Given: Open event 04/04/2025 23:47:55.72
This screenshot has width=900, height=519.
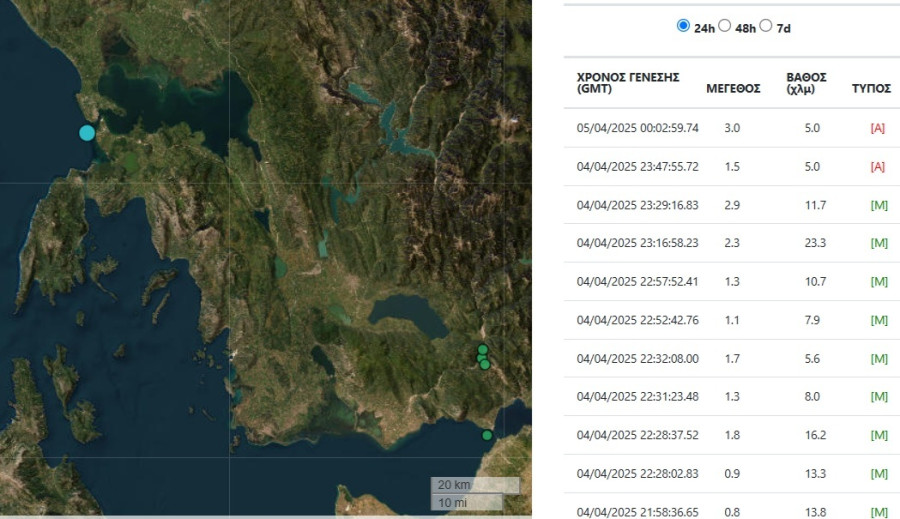Looking at the screenshot, I should (x=638, y=166).
